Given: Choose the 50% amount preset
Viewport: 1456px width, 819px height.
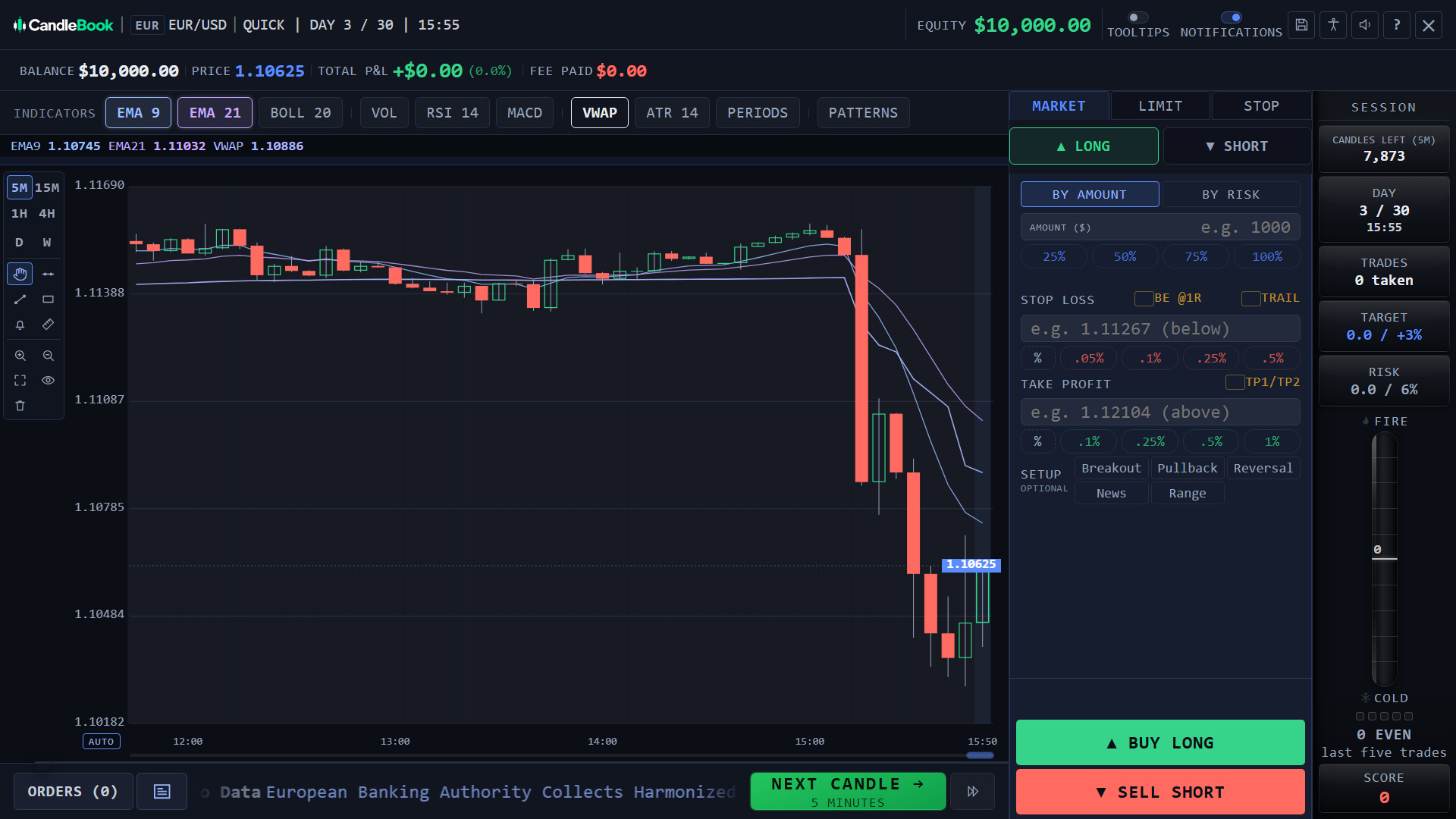Looking at the screenshot, I should pos(1125,257).
